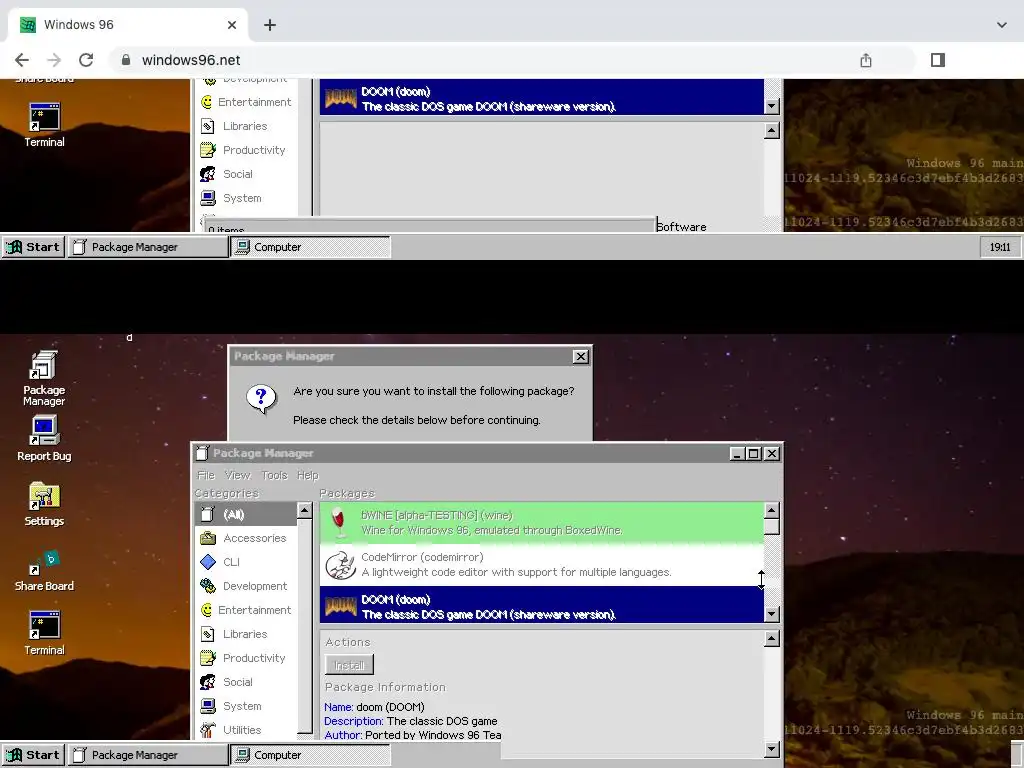Click the categories list scroll-up arrow

pos(304,510)
